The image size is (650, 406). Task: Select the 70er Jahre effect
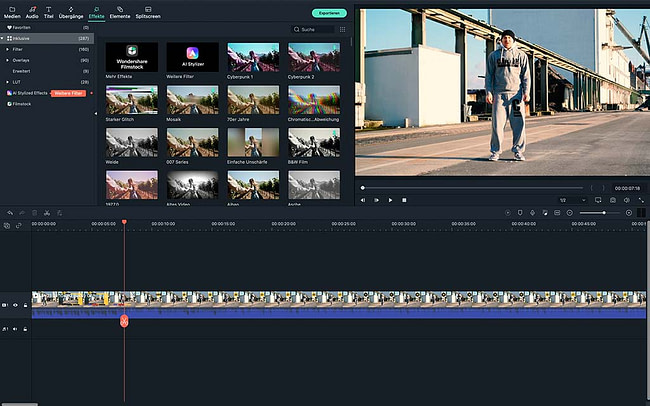253,100
